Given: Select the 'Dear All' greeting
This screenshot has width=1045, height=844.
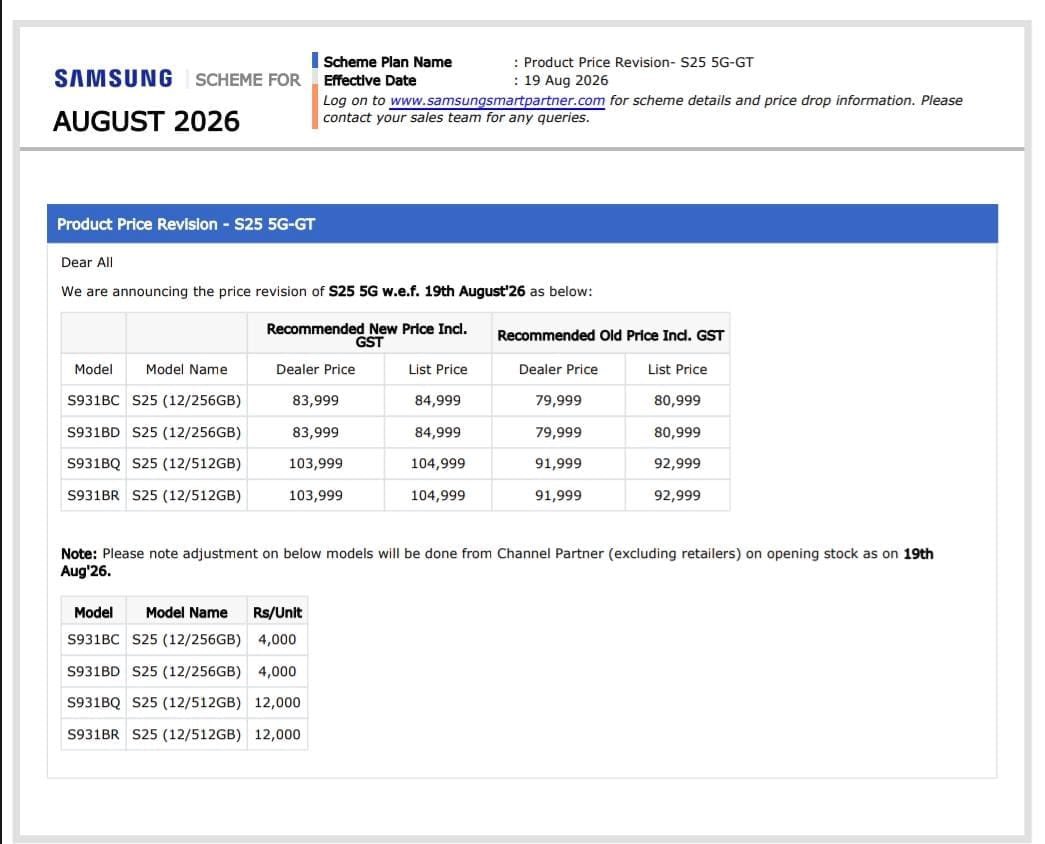Looking at the screenshot, I should [87, 263].
